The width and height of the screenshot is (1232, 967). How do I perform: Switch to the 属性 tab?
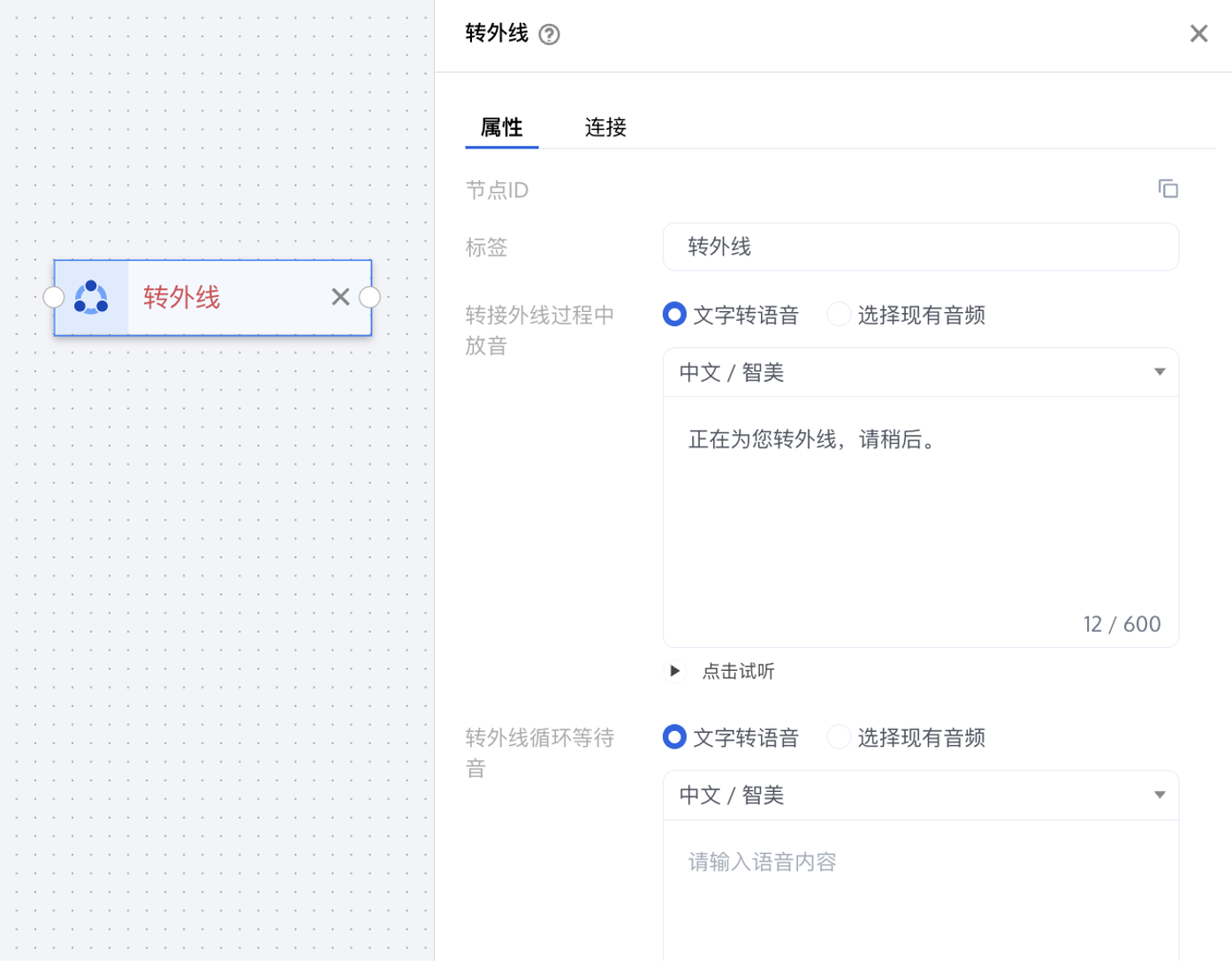click(x=501, y=127)
